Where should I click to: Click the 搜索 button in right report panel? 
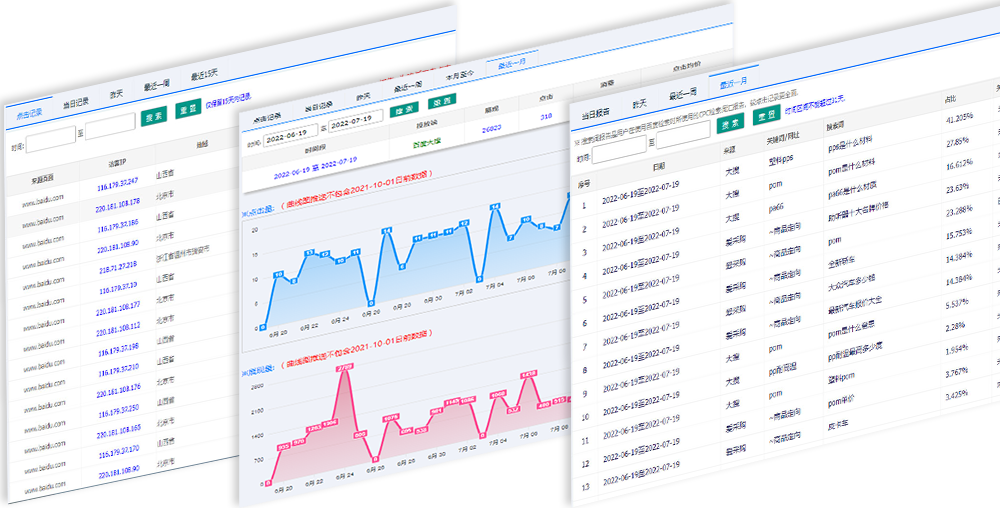pyautogui.click(x=730, y=123)
